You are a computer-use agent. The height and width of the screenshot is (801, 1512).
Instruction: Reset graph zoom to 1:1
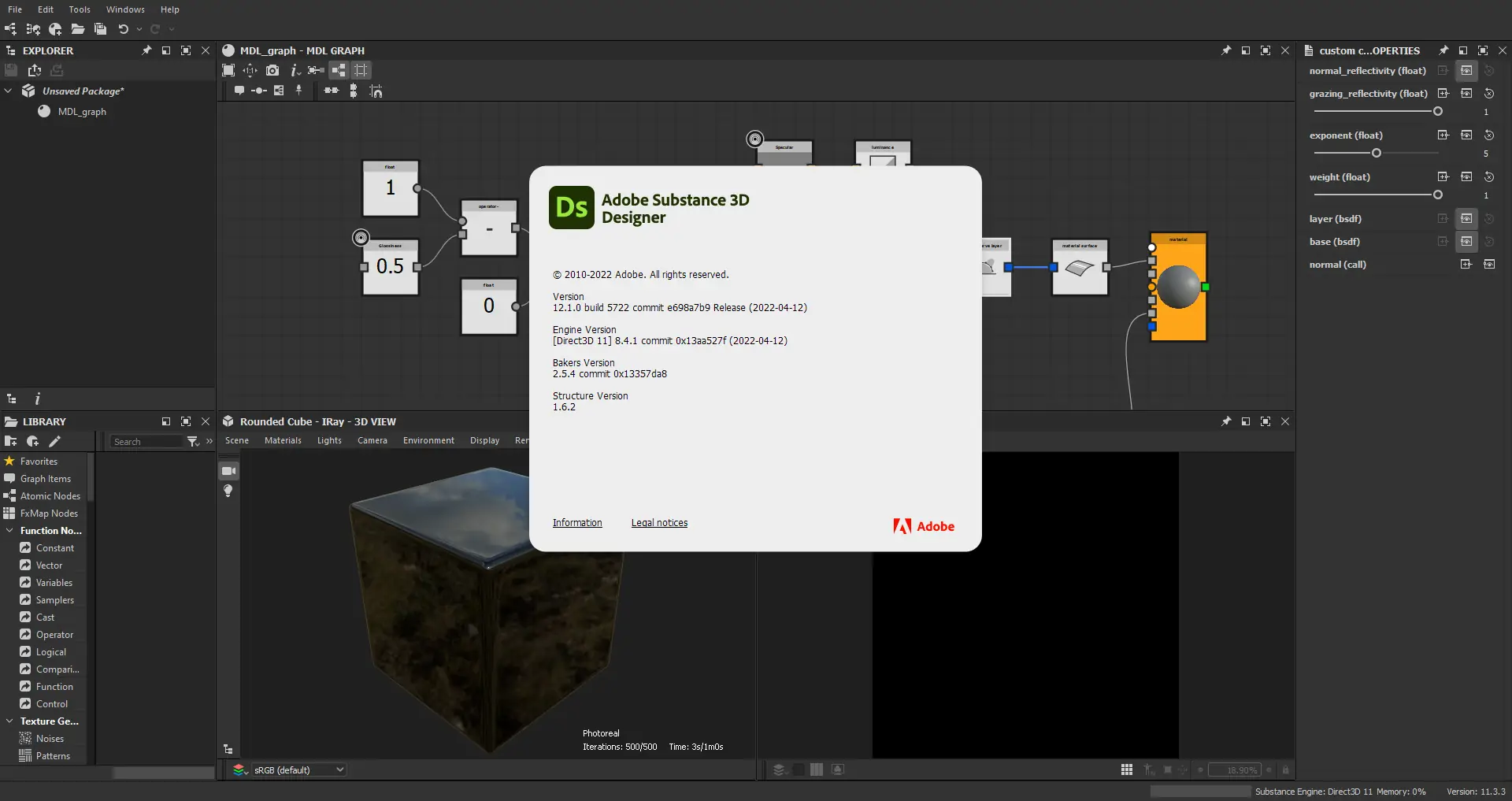250,70
